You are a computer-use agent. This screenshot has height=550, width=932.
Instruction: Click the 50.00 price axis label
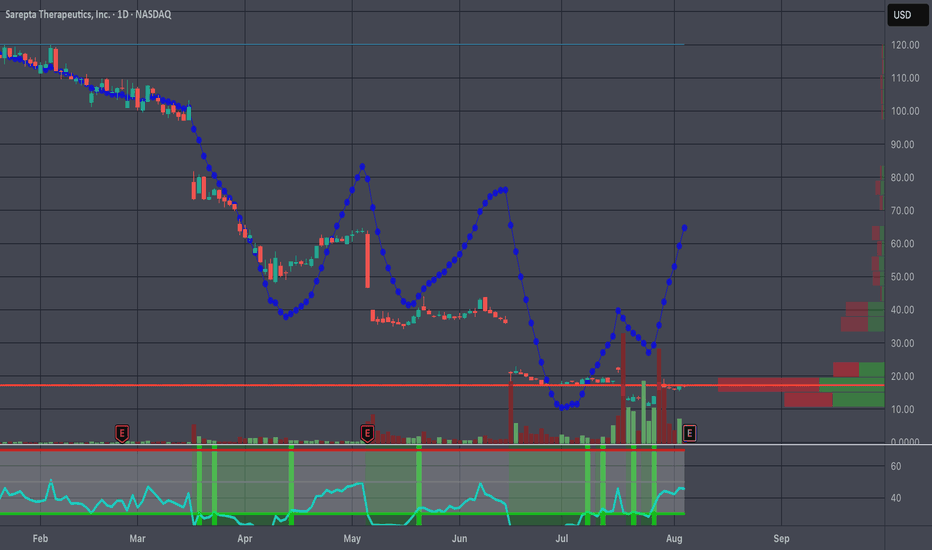pos(902,276)
